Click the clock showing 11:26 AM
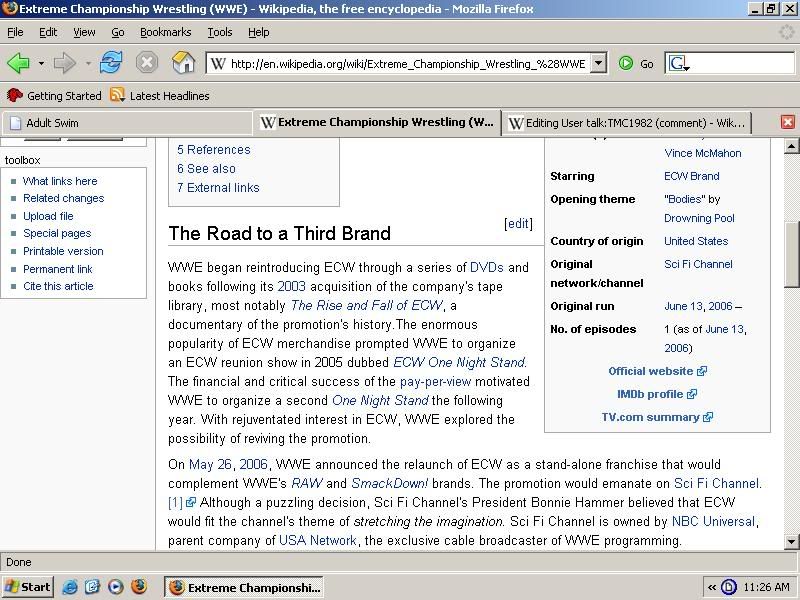Image resolution: width=800 pixels, height=600 pixels. pos(767,588)
